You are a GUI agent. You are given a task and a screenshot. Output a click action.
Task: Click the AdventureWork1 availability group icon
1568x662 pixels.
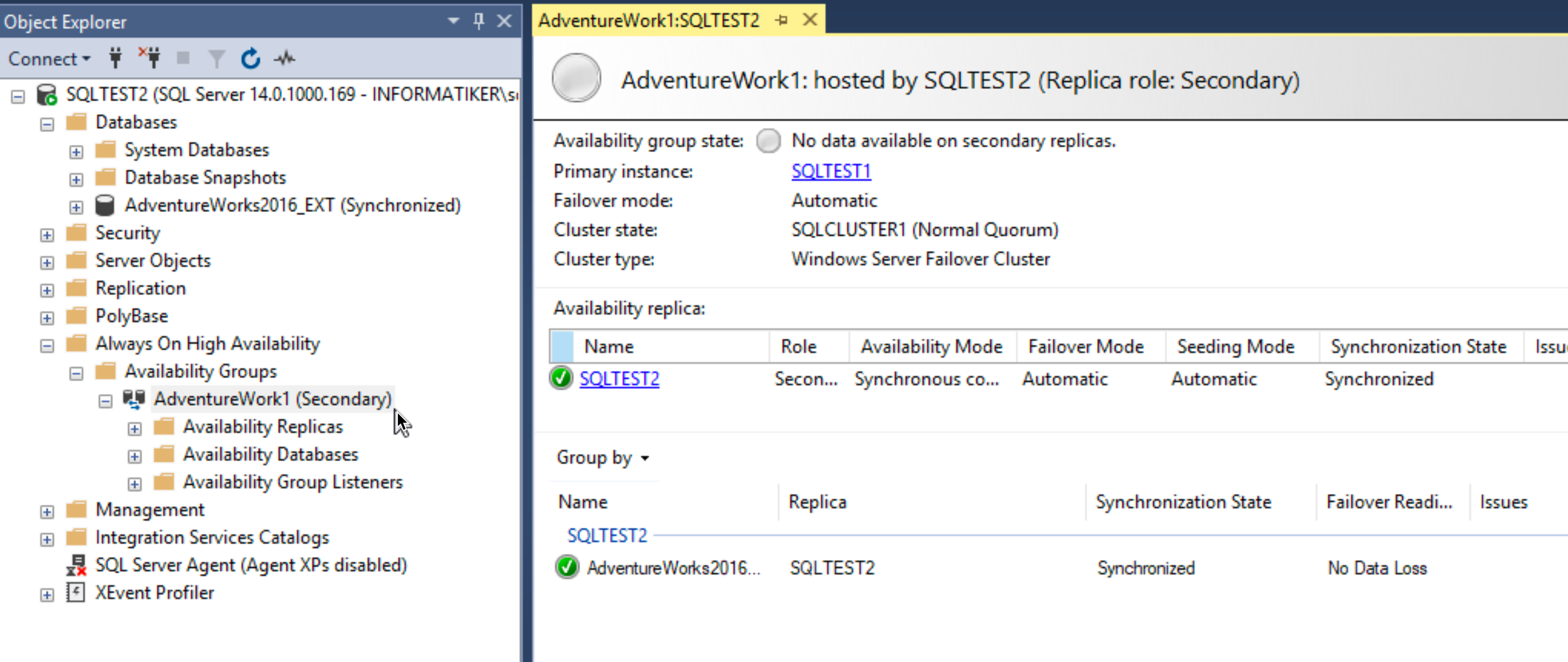pos(134,399)
